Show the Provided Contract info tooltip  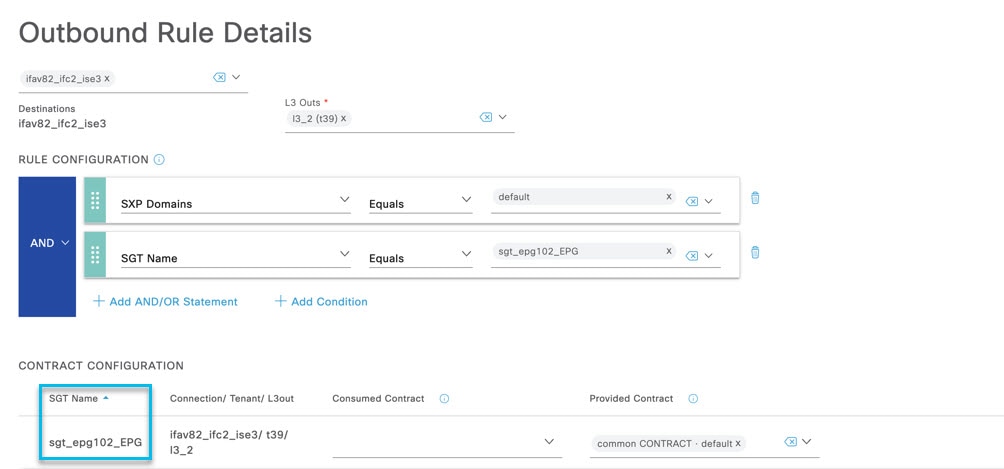[693, 399]
